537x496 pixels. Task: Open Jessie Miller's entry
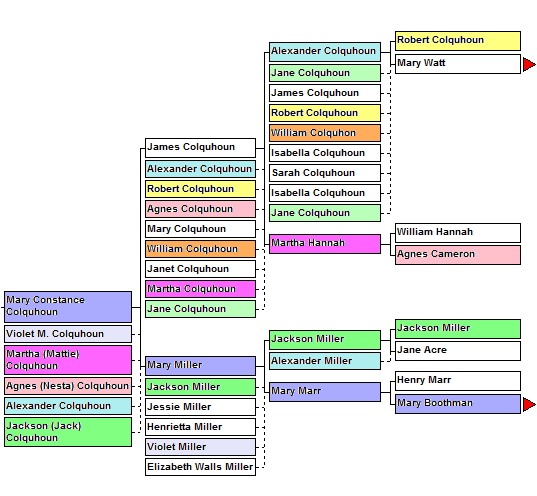click(x=200, y=407)
